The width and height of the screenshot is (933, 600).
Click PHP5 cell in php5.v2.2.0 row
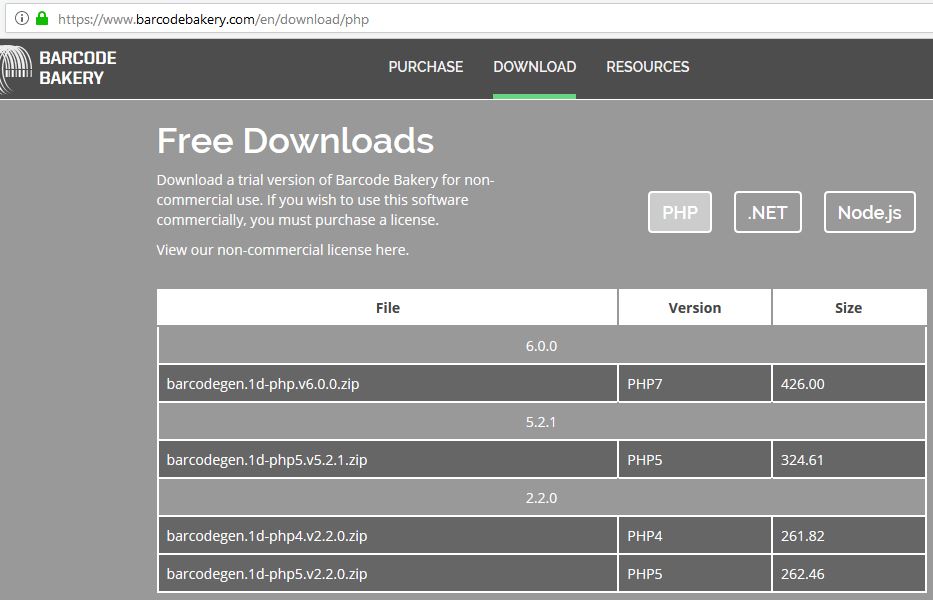694,574
